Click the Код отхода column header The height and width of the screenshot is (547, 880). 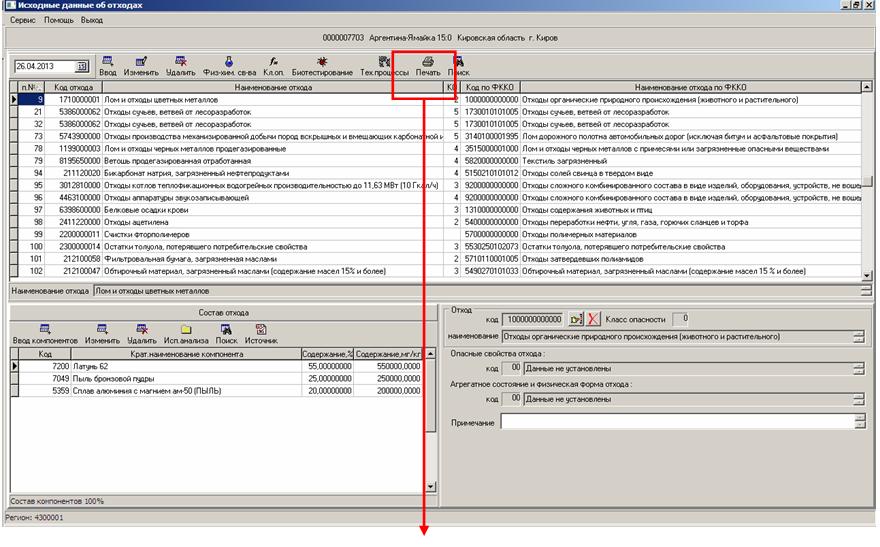(x=74, y=88)
